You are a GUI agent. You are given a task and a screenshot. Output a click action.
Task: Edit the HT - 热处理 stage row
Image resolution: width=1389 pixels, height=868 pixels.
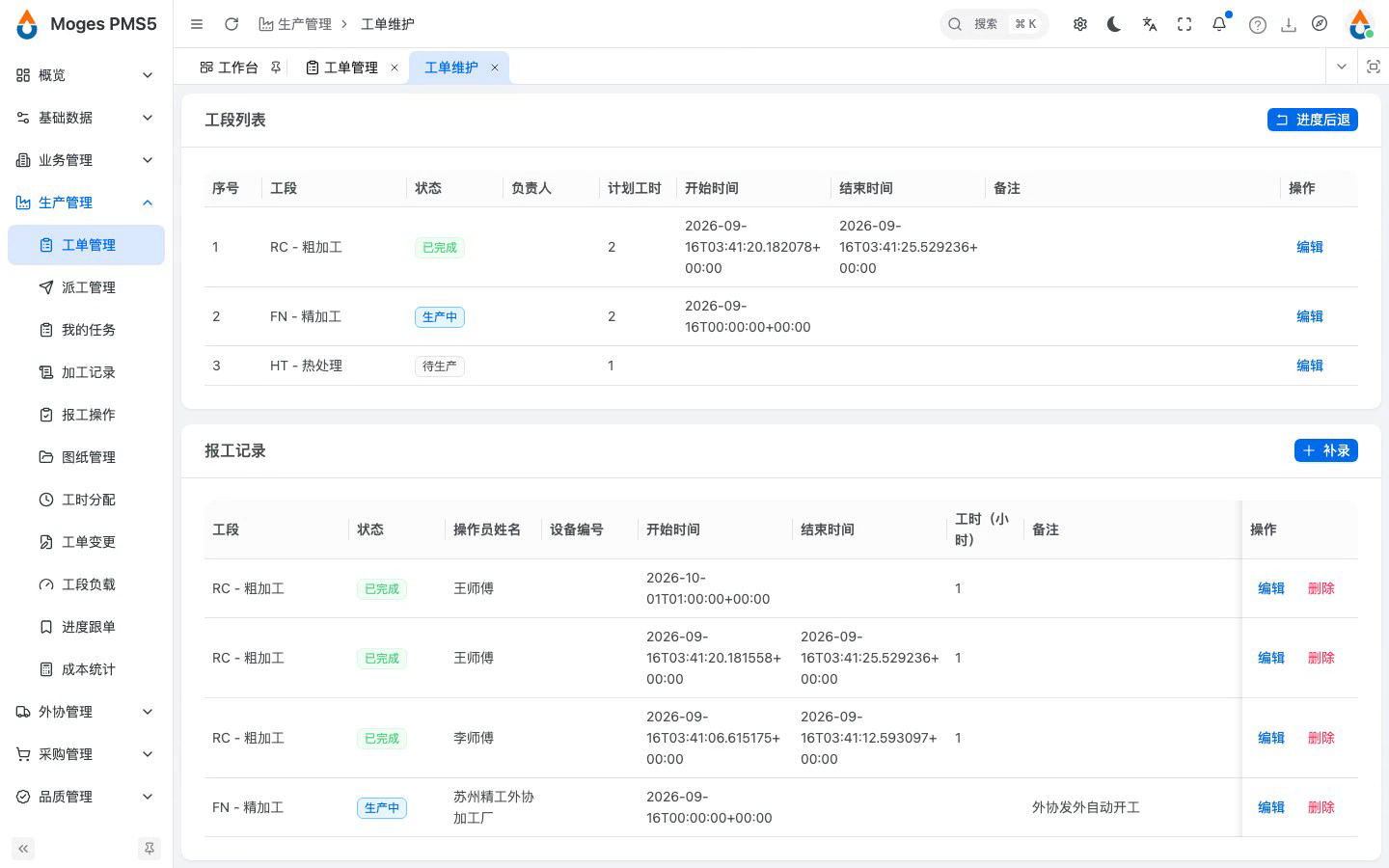(x=1310, y=366)
